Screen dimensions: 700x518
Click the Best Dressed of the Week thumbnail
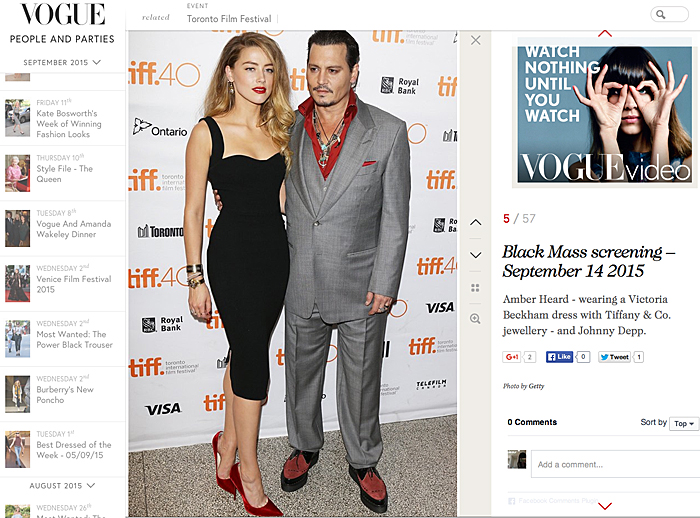click(17, 450)
